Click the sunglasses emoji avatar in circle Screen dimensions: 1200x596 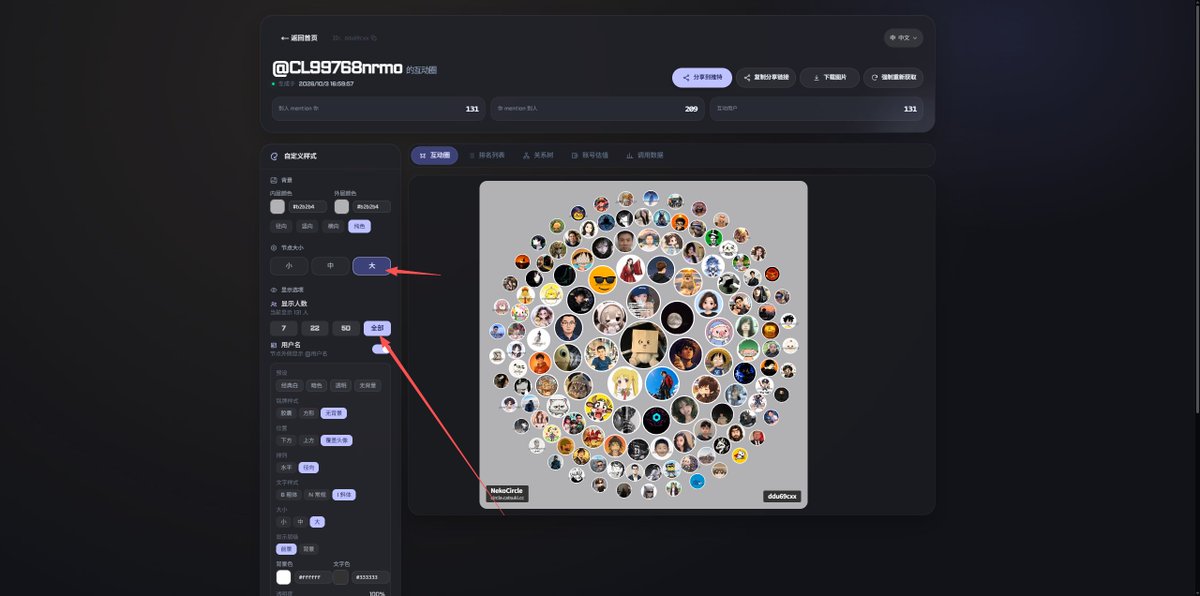(x=602, y=280)
